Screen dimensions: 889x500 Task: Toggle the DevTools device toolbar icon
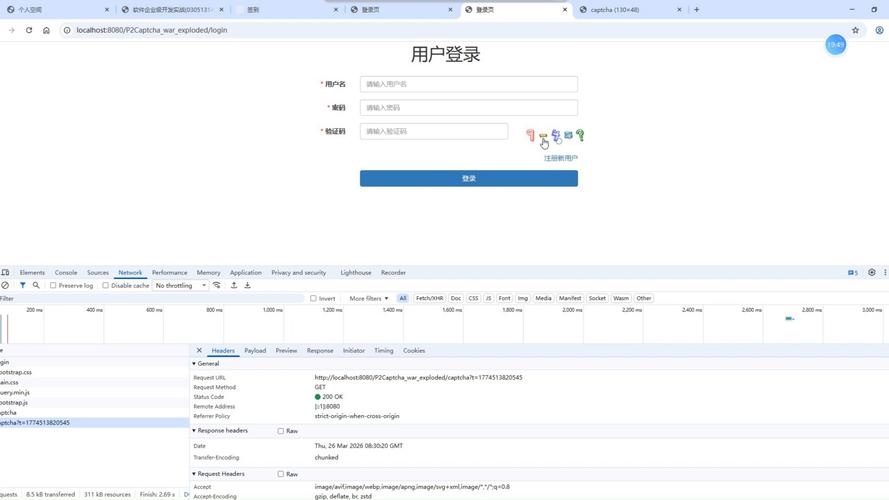[x=5, y=273]
